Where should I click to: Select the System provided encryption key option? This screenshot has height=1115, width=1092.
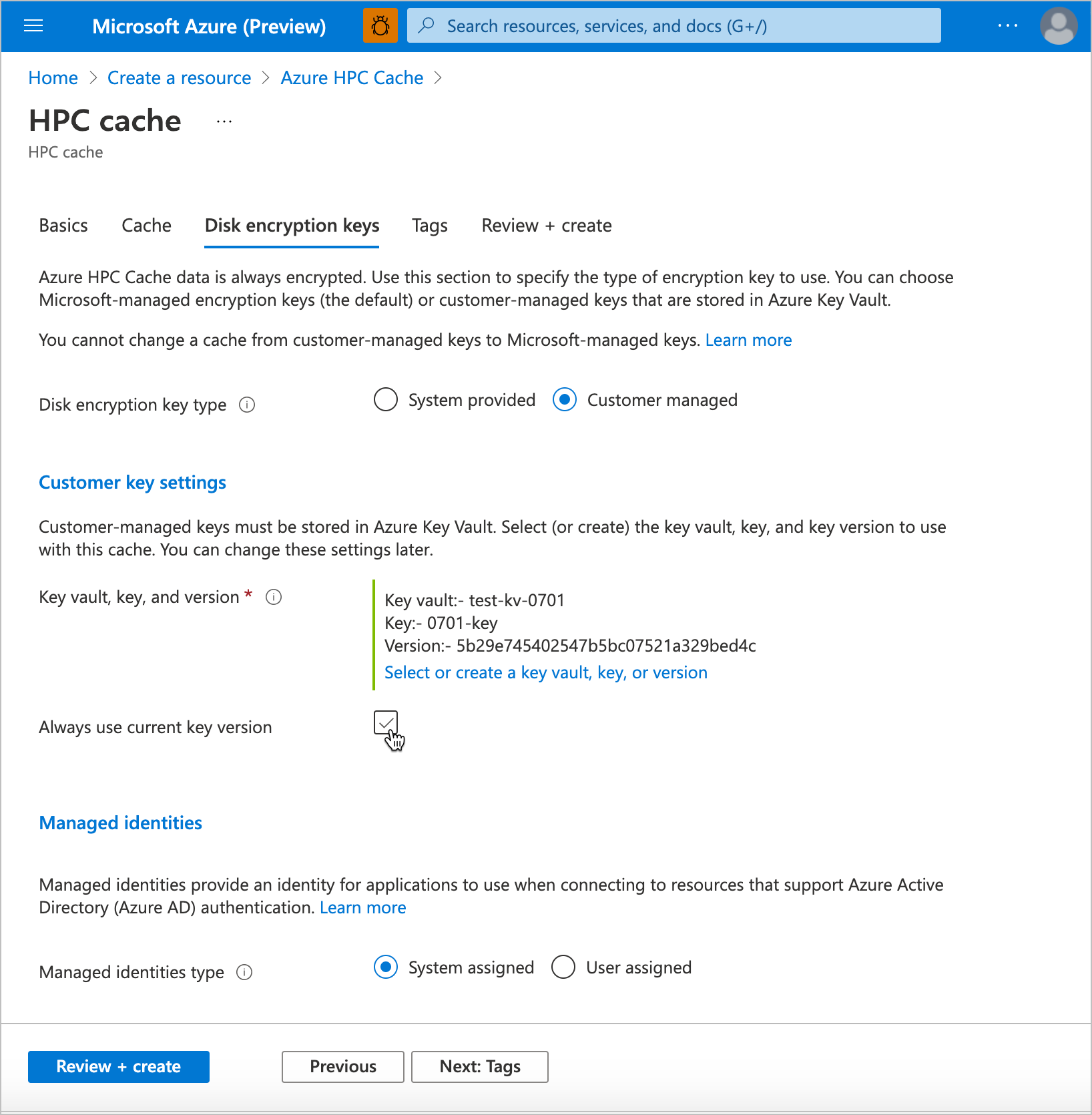386,399
